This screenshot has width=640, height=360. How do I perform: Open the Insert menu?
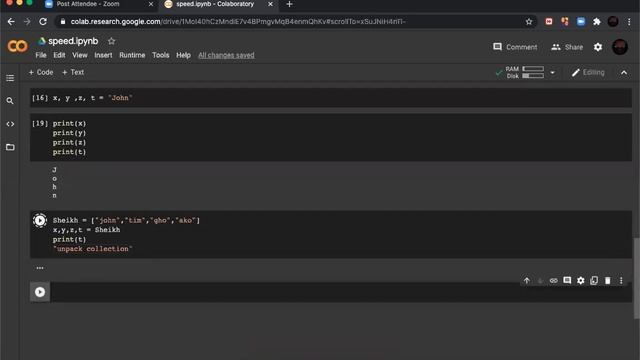pos(103,55)
